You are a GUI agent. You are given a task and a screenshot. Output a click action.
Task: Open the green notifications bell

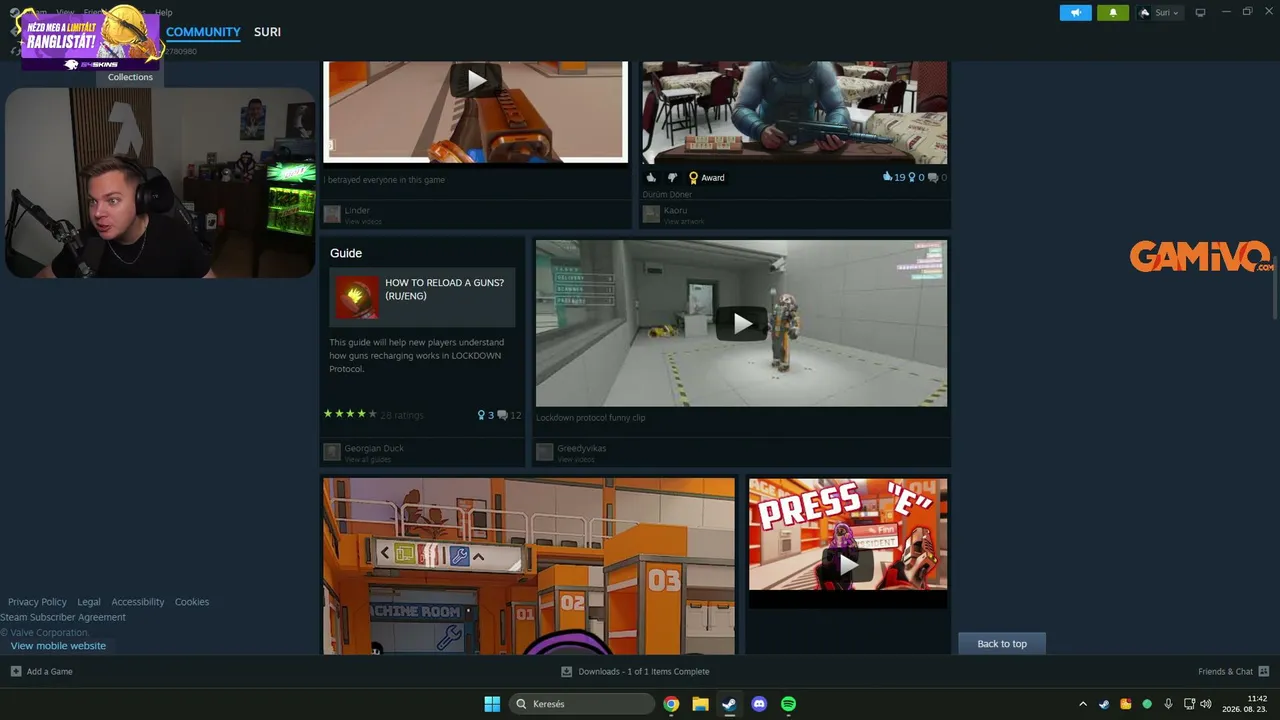point(1113,13)
